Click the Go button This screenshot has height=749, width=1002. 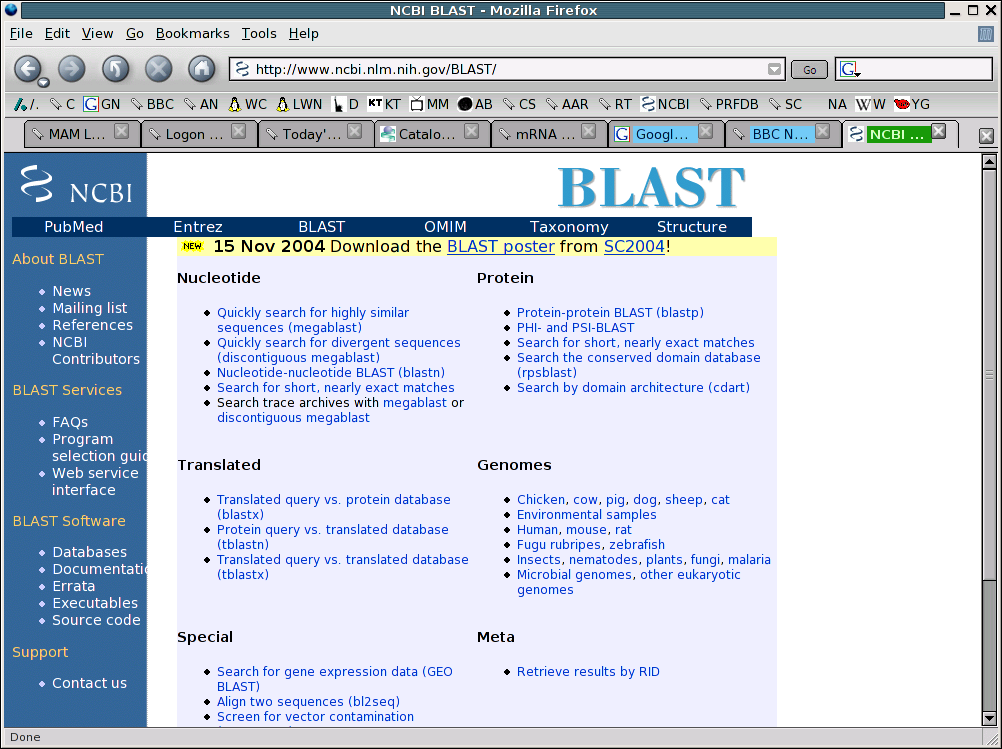(809, 69)
